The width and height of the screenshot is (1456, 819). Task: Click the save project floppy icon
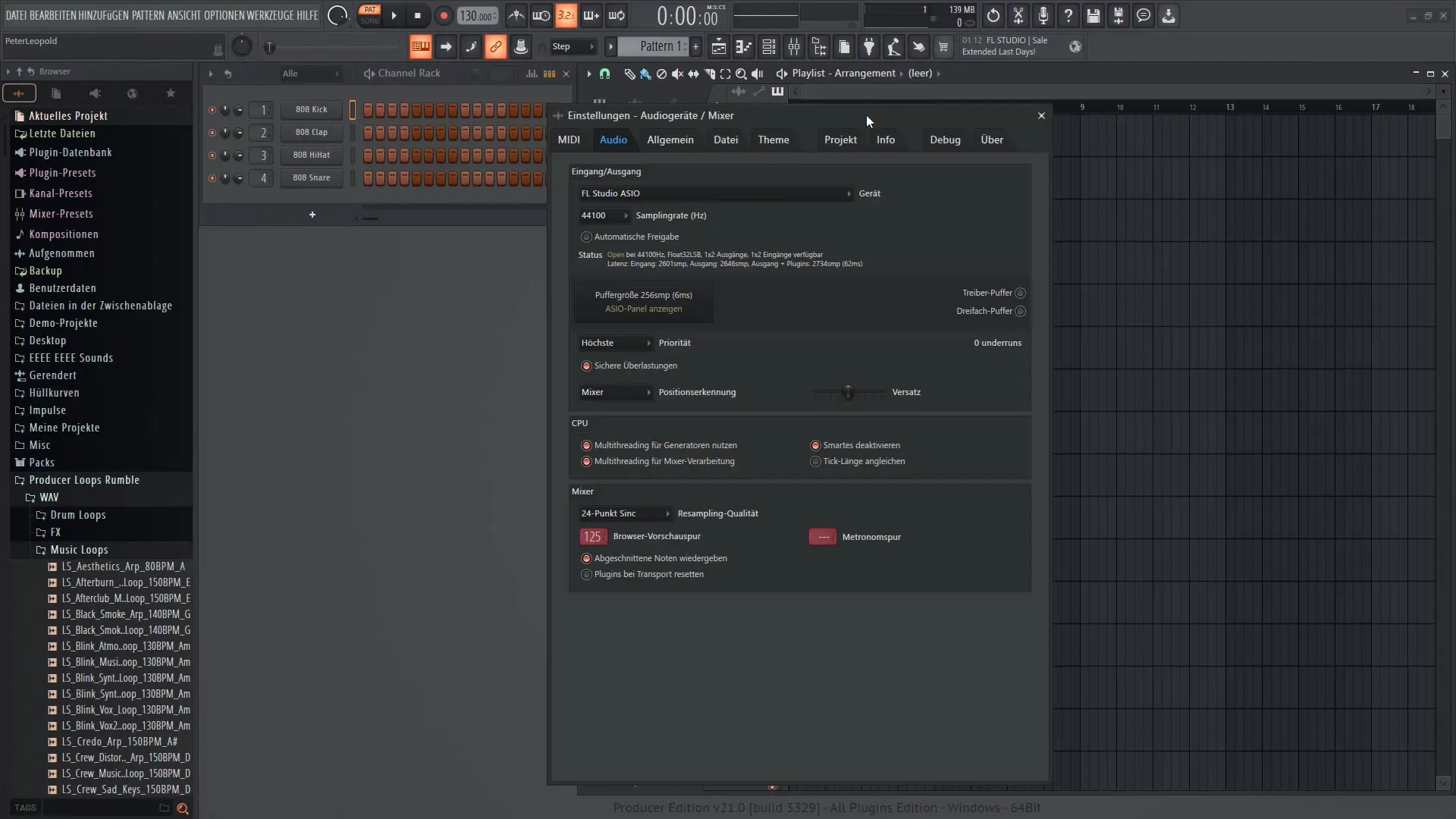1094,15
